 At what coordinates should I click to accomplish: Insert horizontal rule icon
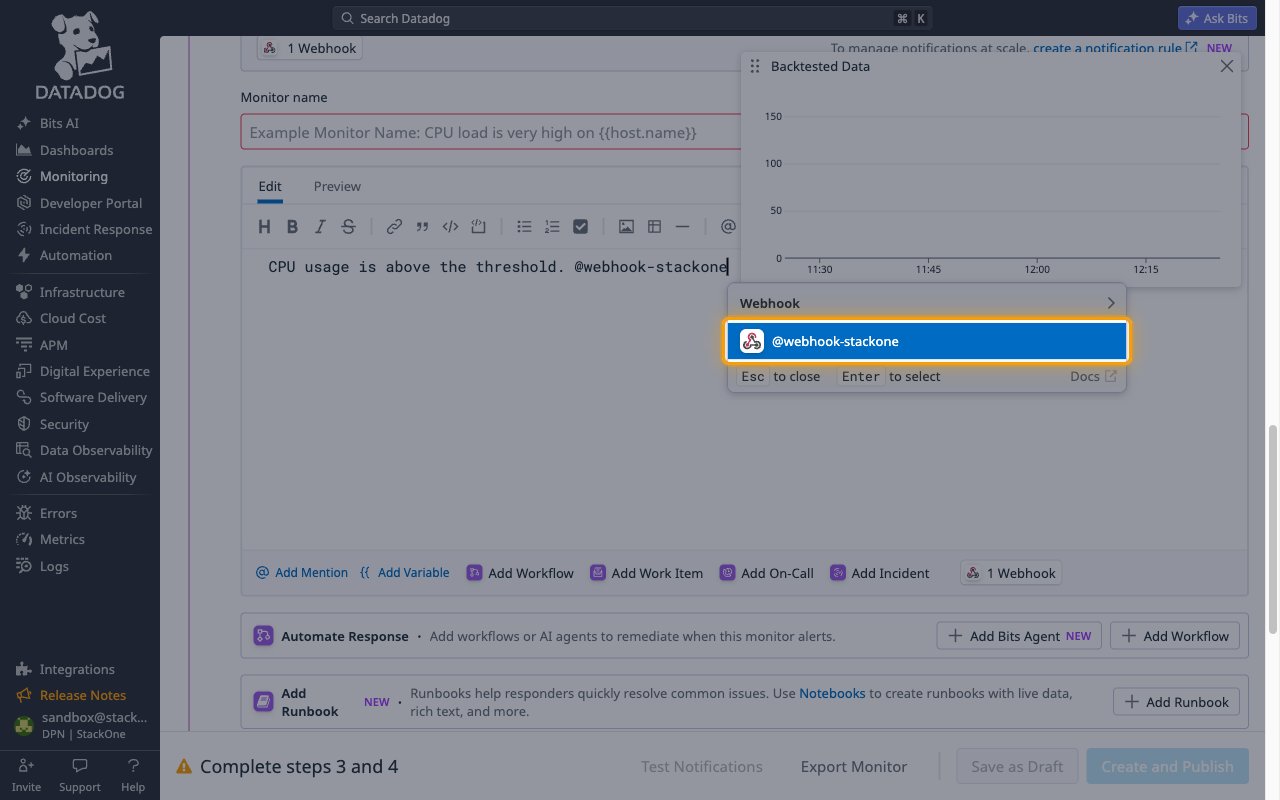point(682,227)
